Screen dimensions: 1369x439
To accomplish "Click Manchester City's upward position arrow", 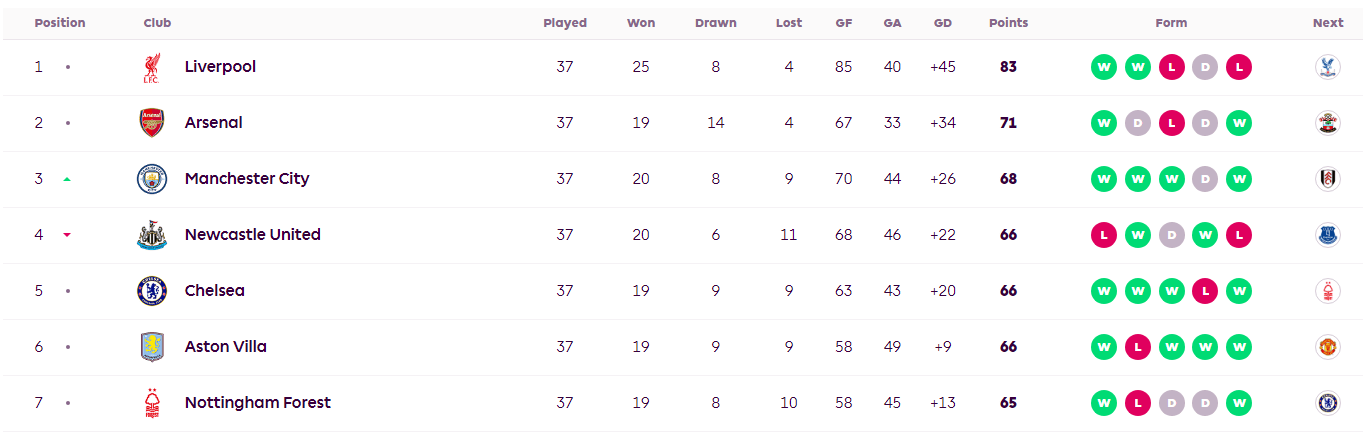I will 67,179.
